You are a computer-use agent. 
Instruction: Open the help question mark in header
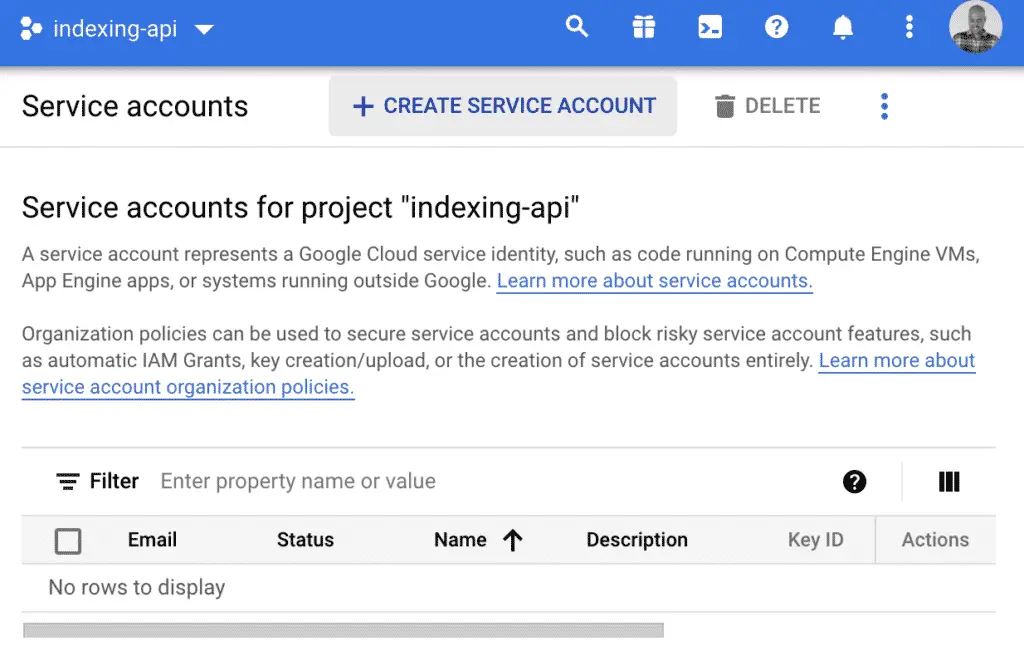click(776, 27)
